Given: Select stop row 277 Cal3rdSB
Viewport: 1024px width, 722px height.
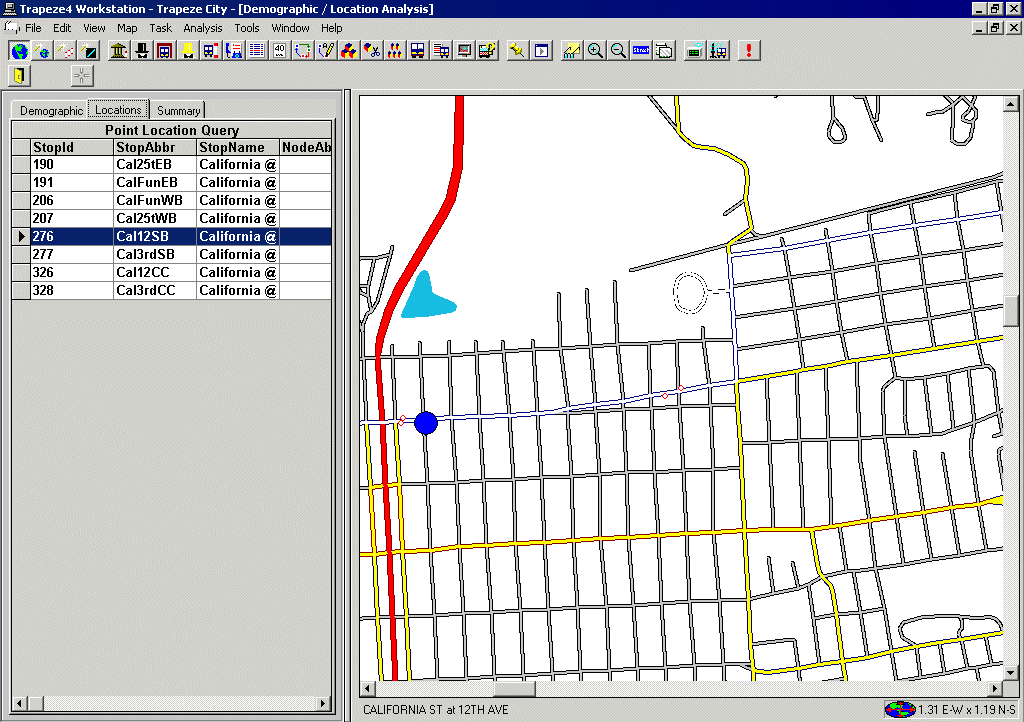Looking at the screenshot, I should point(150,254).
